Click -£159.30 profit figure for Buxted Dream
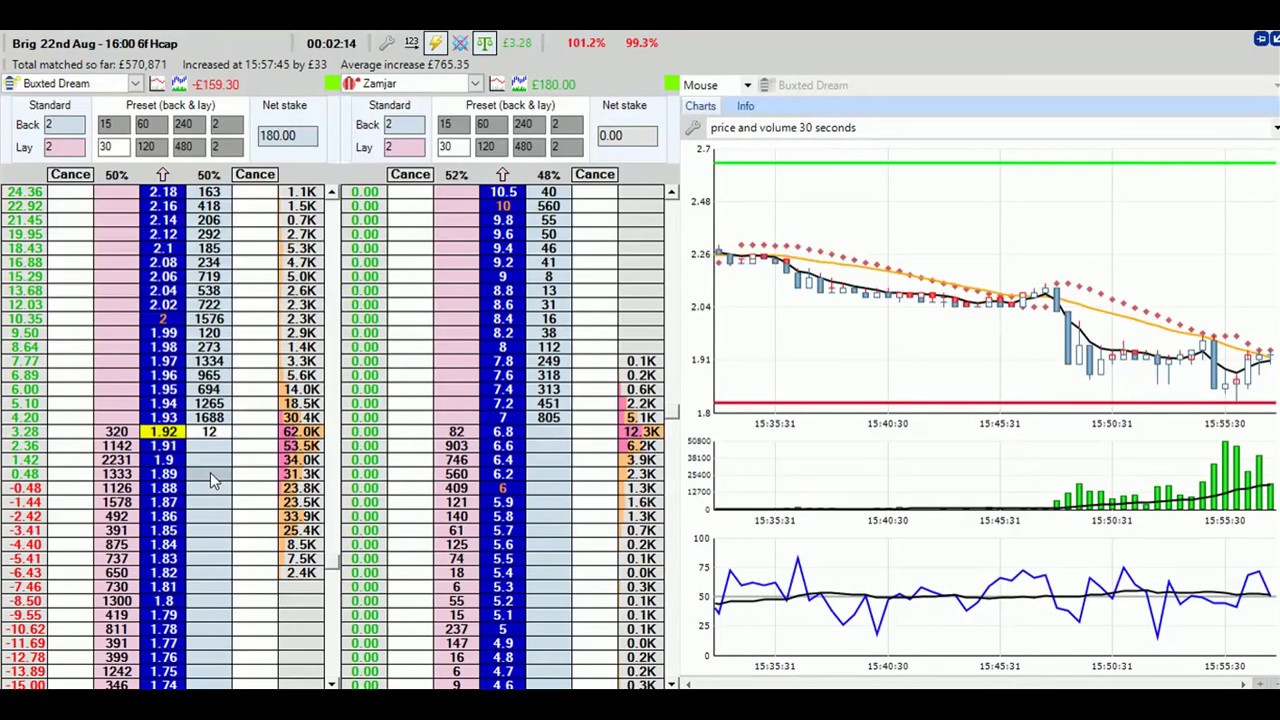Image resolution: width=1280 pixels, height=720 pixels. 216,85
